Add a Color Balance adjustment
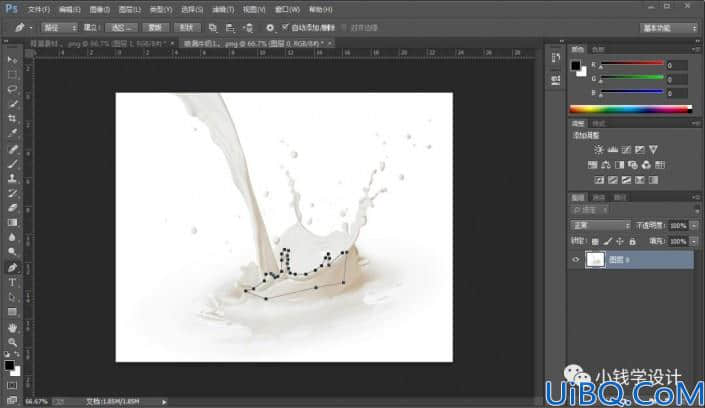The image size is (705, 408). (606, 165)
